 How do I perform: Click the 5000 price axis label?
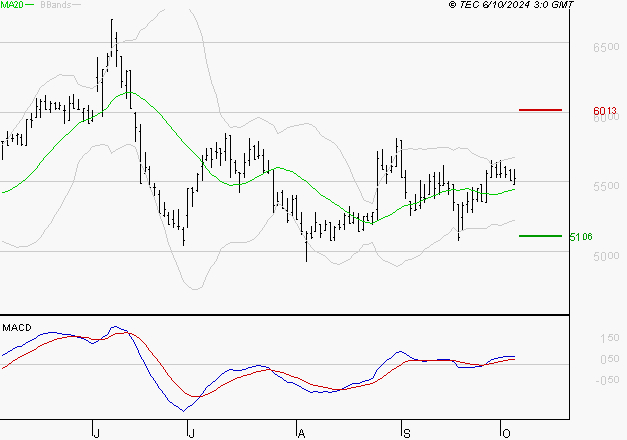coord(606,256)
